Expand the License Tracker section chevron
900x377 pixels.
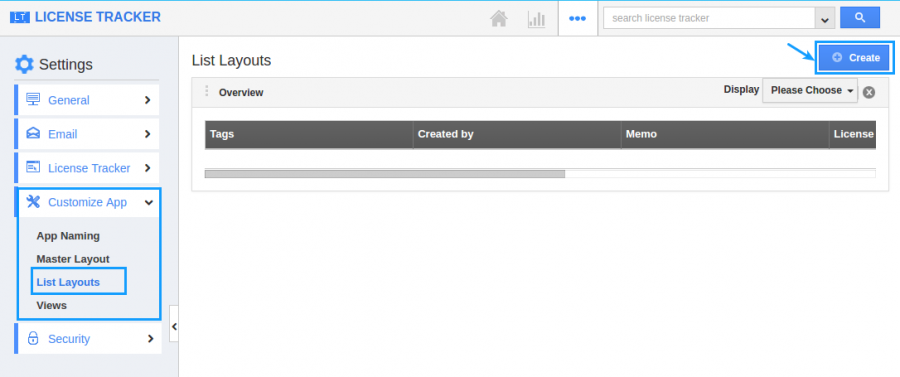(148, 168)
